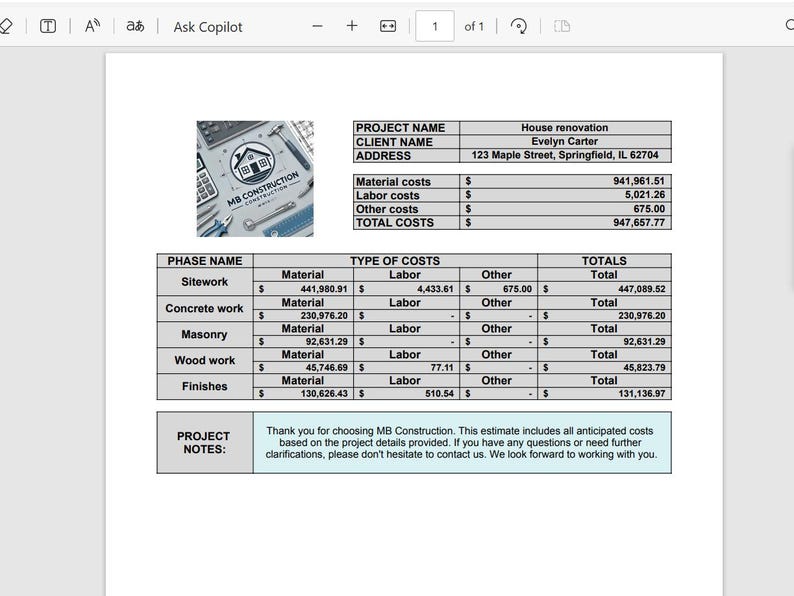Image resolution: width=794 pixels, height=596 pixels.
Task: Select the "House renovation" project name cell
Action: pyautogui.click(x=565, y=128)
